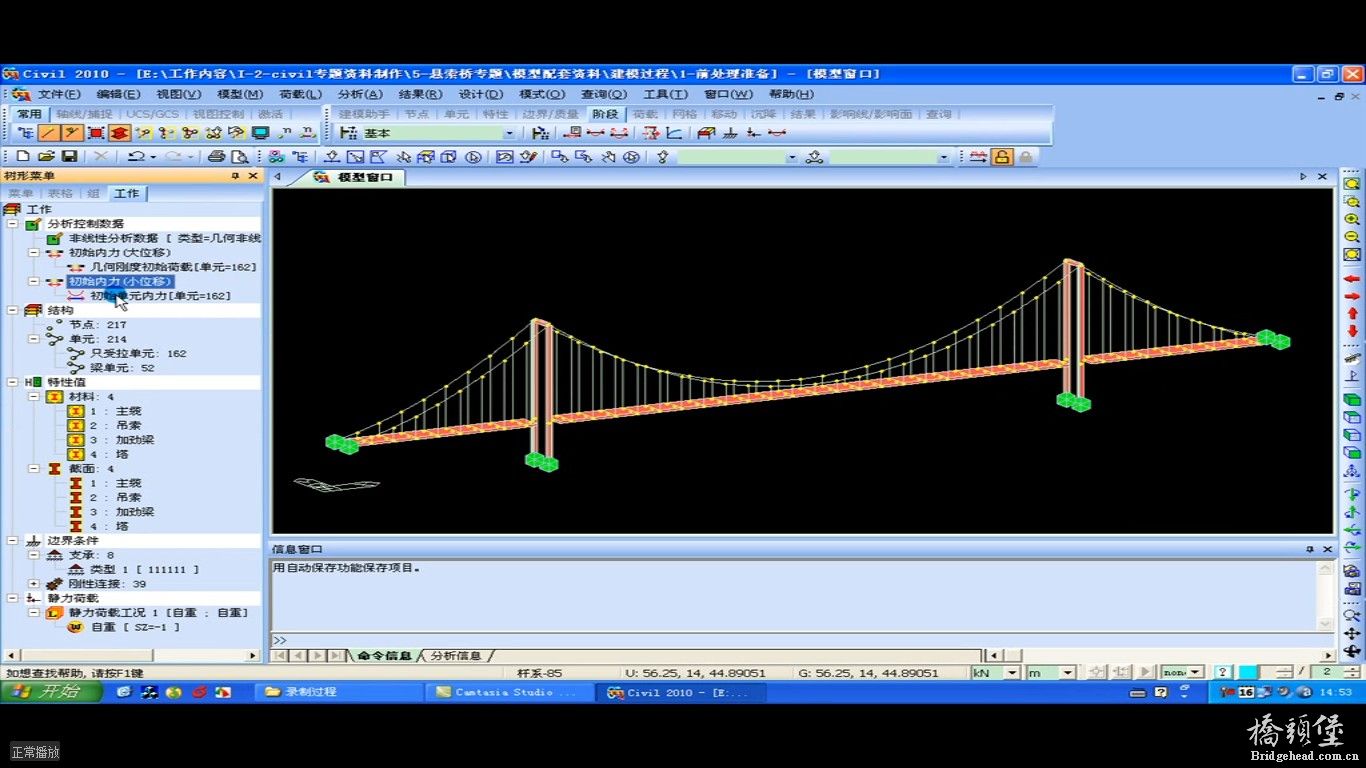
Task: Switch to Camtasia Studio taskbar button
Action: click(x=510, y=691)
